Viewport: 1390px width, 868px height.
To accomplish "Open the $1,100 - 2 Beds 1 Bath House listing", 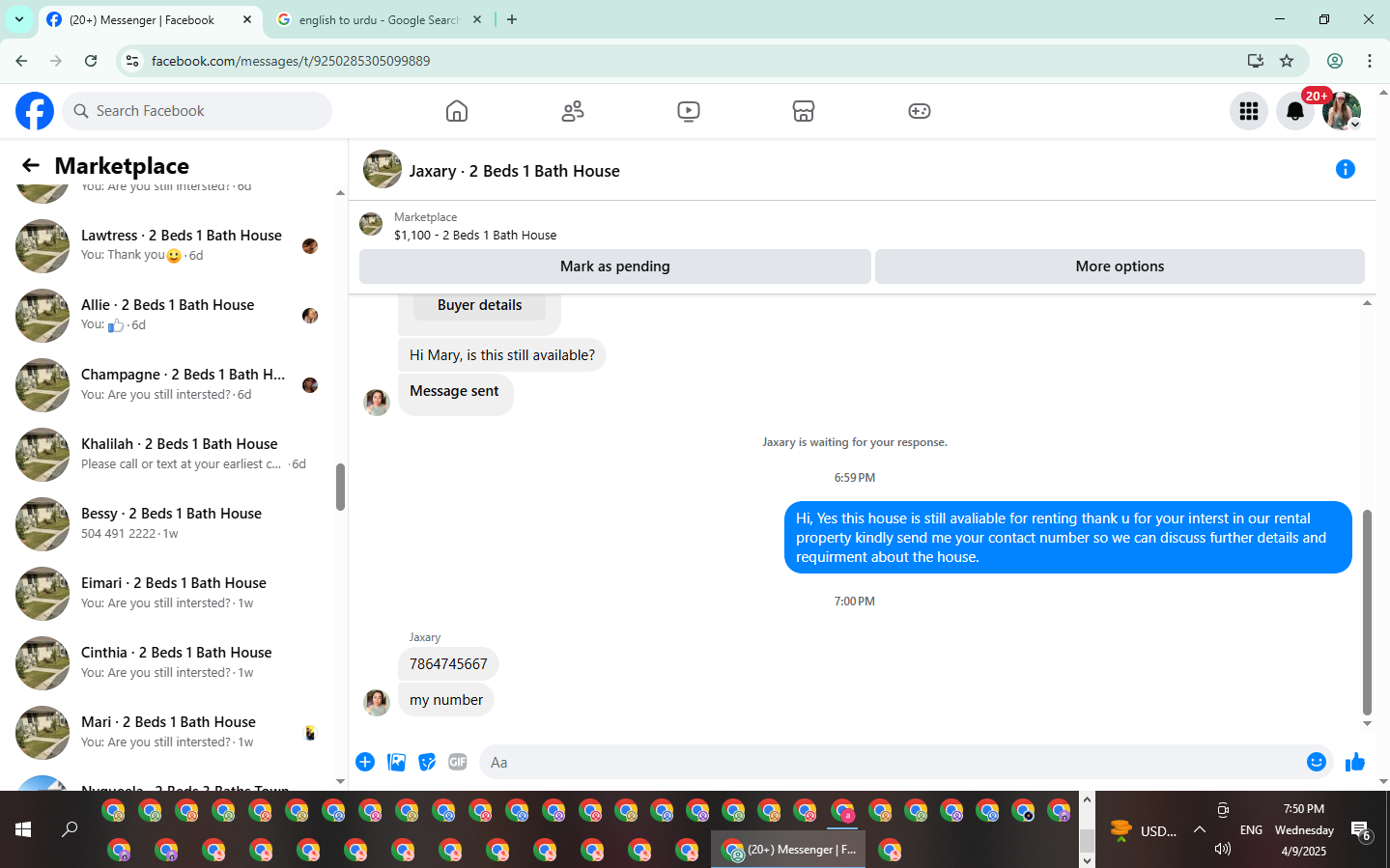I will tap(475, 235).
